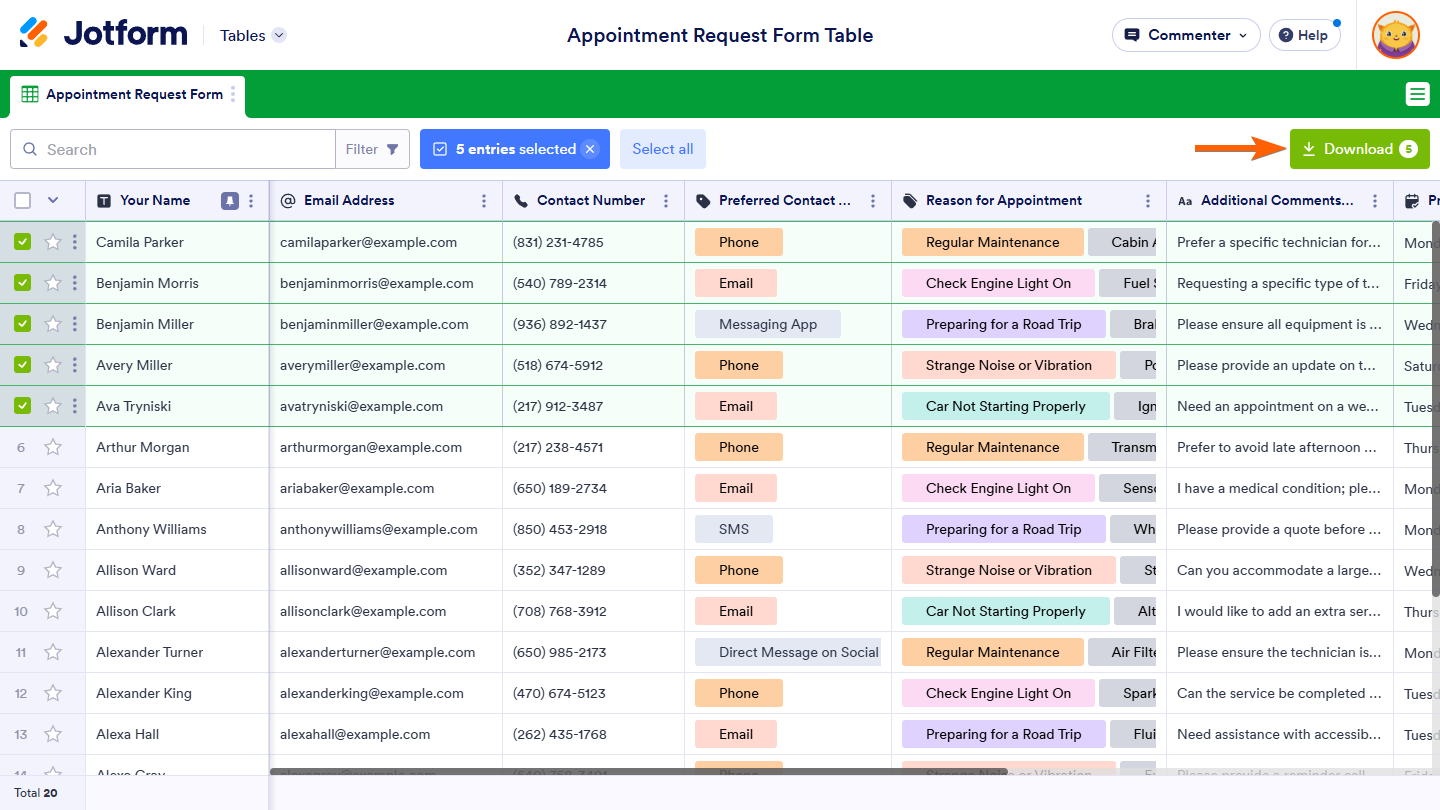Uncheck the Camila Parker row checkbox
Screen dimensions: 1440x810
(23, 242)
